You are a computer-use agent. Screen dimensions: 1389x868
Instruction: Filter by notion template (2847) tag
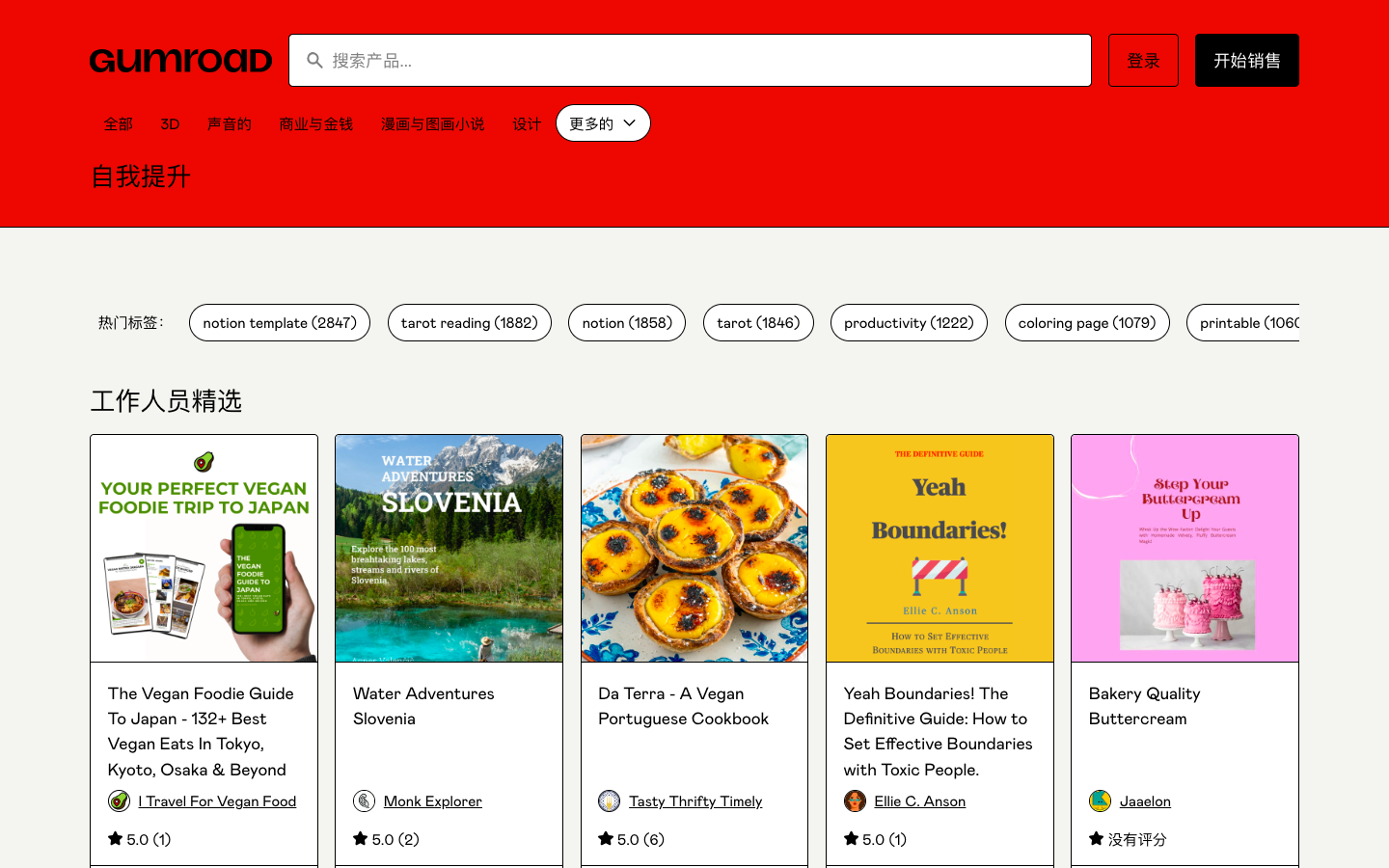(280, 322)
